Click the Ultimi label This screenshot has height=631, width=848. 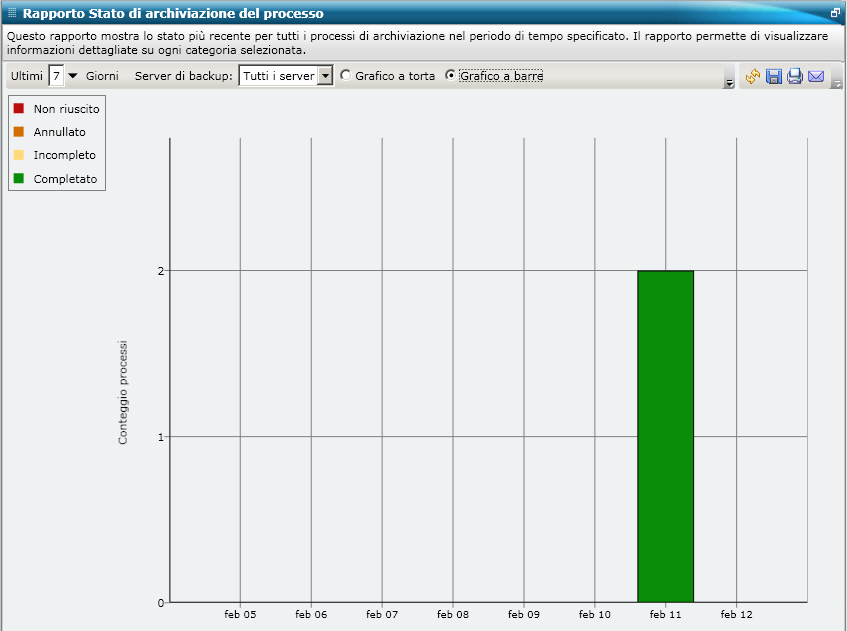pos(26,76)
